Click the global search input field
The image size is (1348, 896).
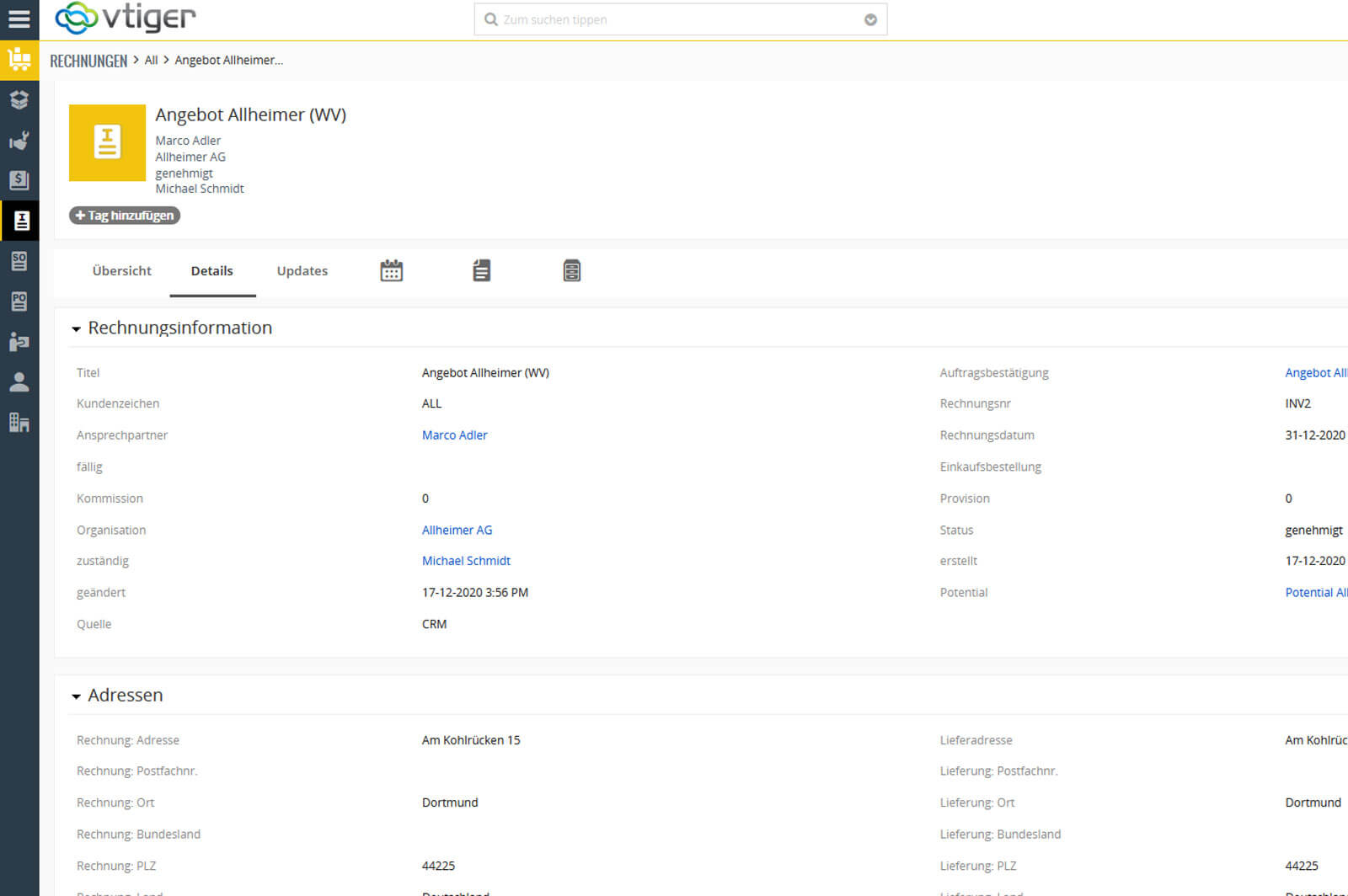click(674, 20)
